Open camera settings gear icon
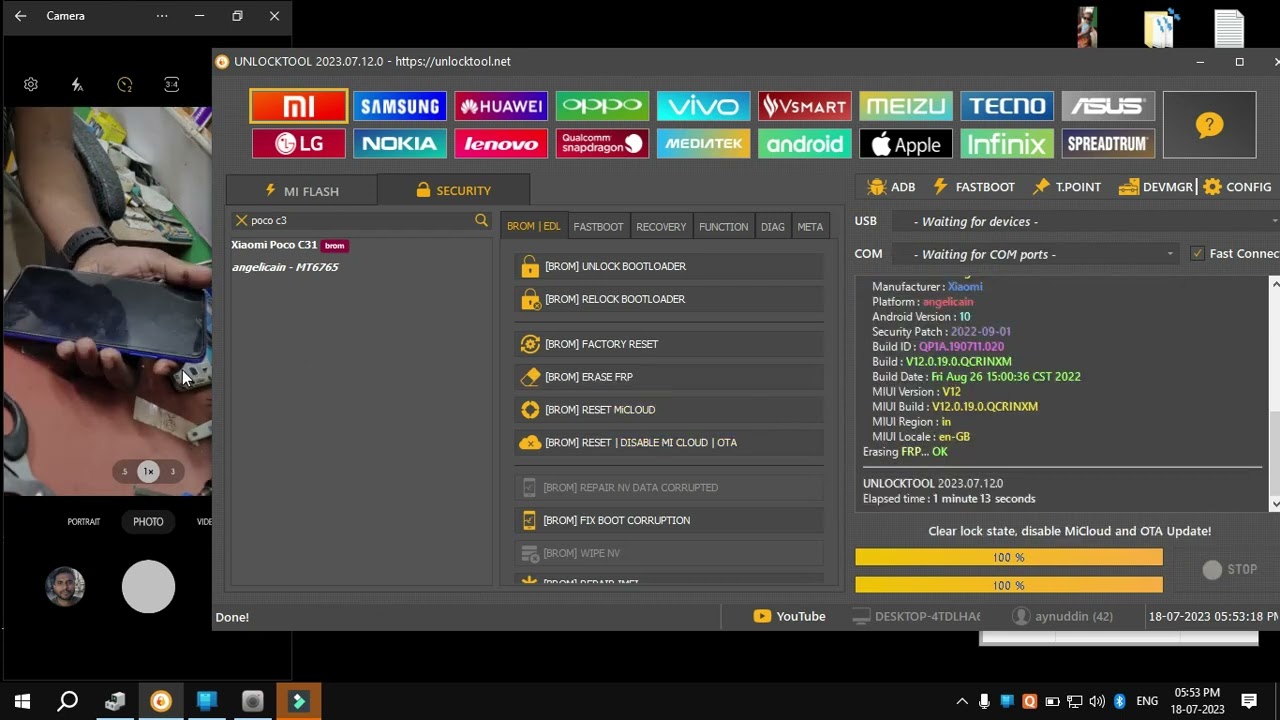The height and width of the screenshot is (720, 1280). coord(31,85)
